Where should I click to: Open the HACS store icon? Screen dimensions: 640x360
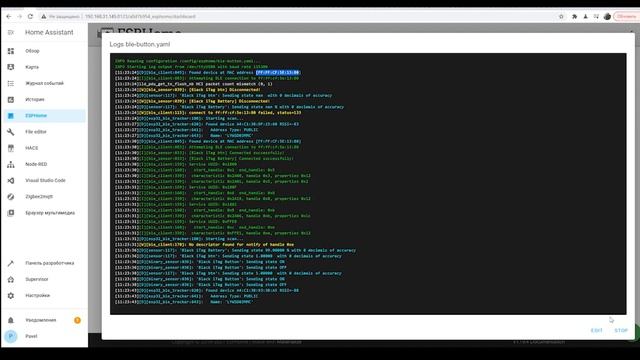coord(11,148)
